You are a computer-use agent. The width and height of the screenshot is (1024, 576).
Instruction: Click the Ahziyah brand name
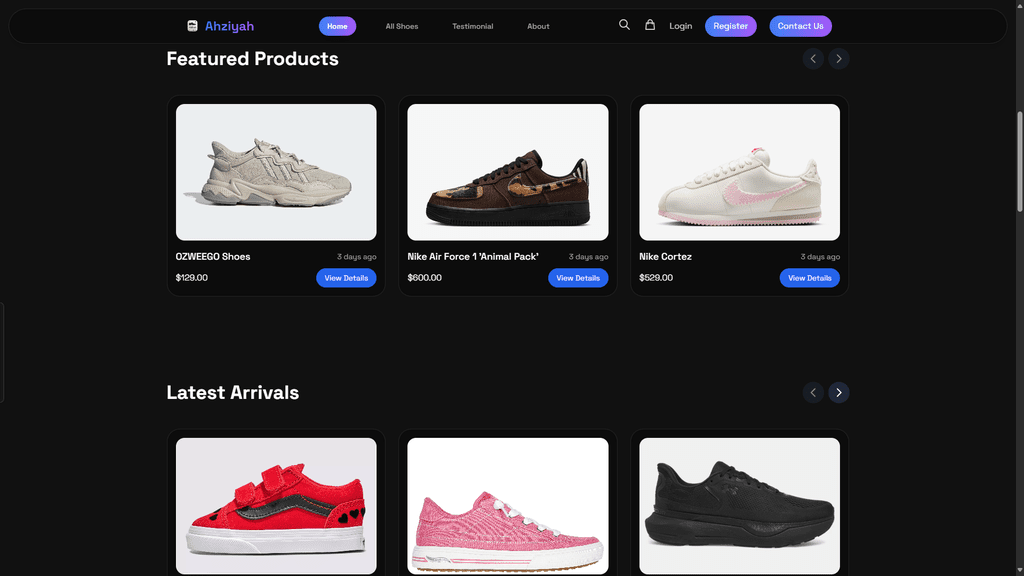point(229,26)
